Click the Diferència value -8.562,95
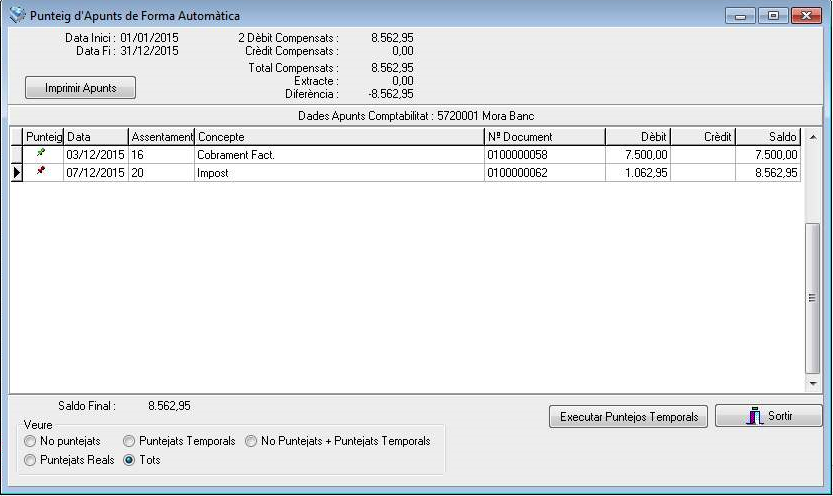 click(390, 94)
